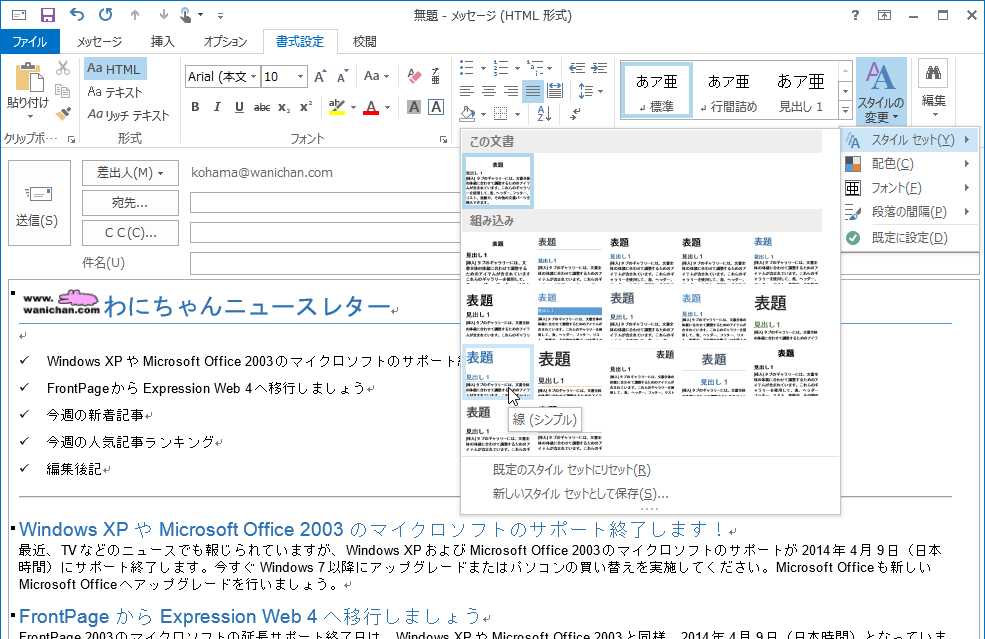Click the CC(C)... button
The height and width of the screenshot is (639, 985).
(130, 233)
